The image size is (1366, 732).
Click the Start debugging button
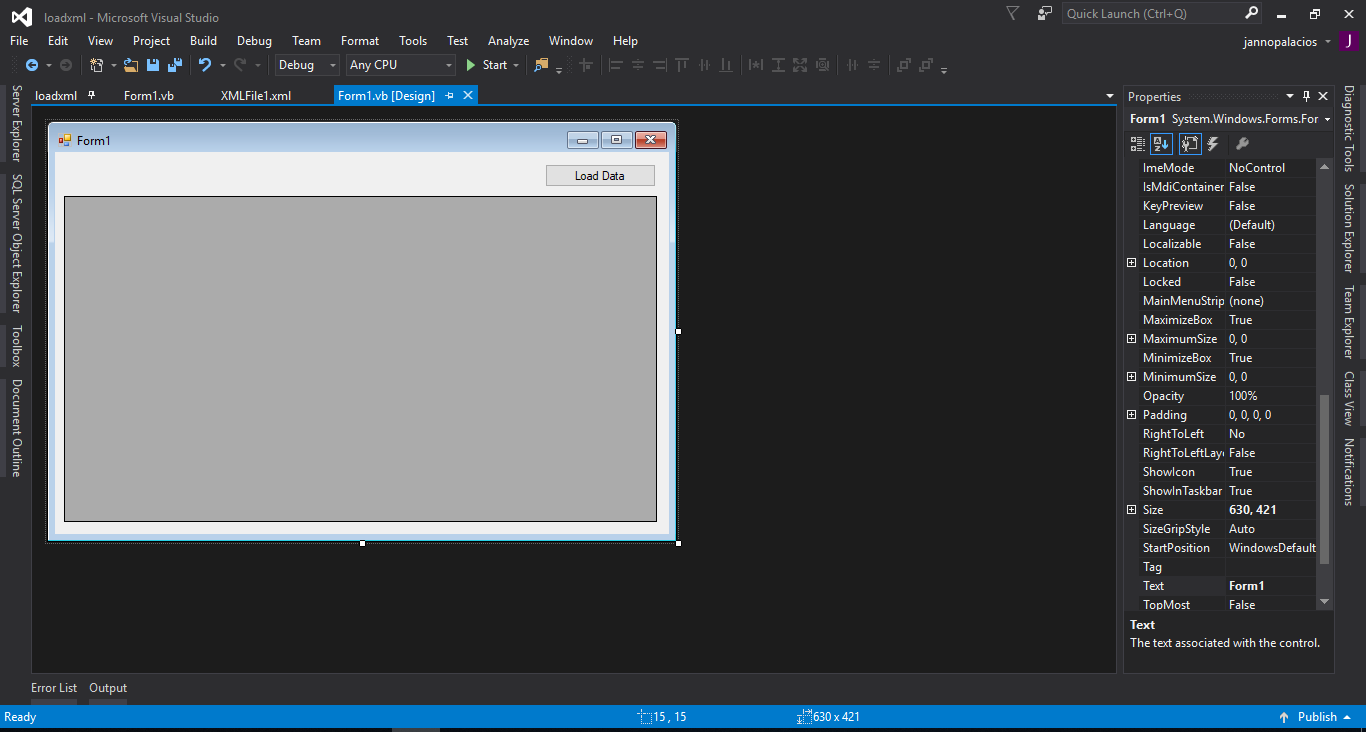[487, 65]
